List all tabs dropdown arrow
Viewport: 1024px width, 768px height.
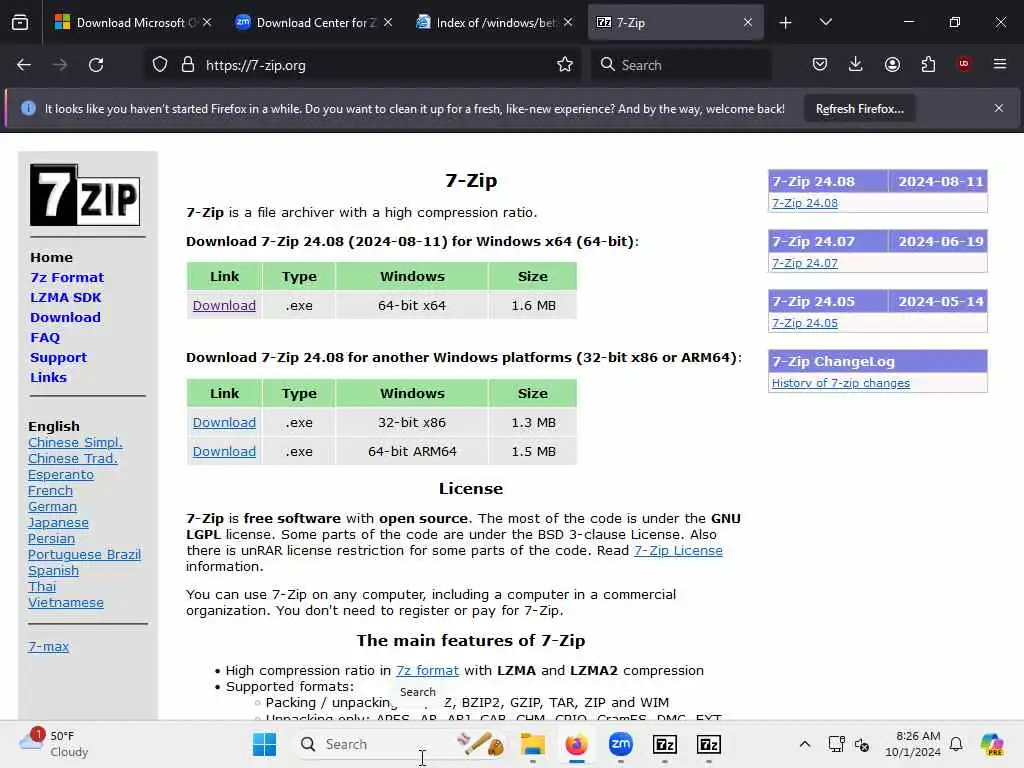point(825,22)
